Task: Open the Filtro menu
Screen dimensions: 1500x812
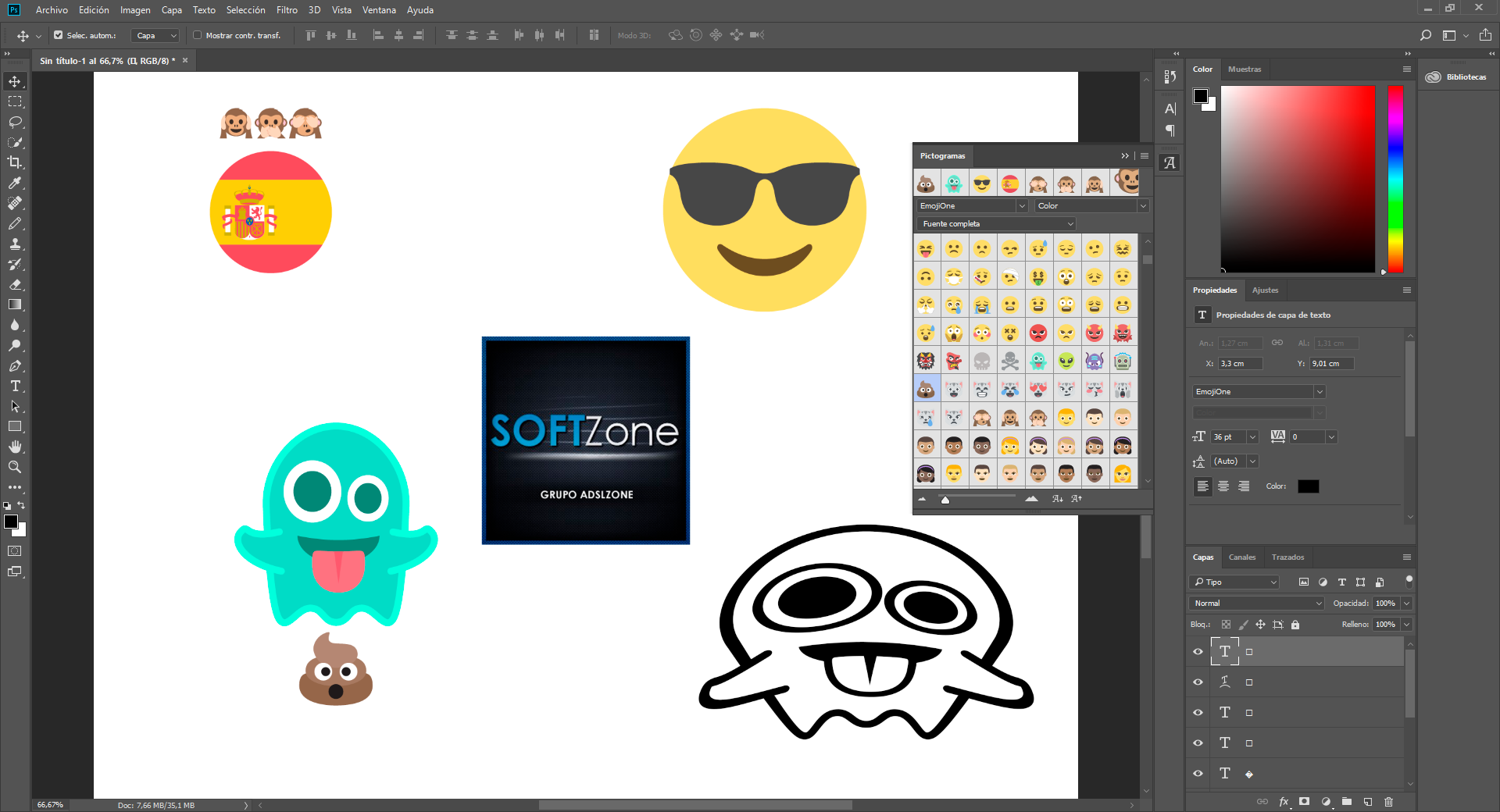Action: [287, 10]
